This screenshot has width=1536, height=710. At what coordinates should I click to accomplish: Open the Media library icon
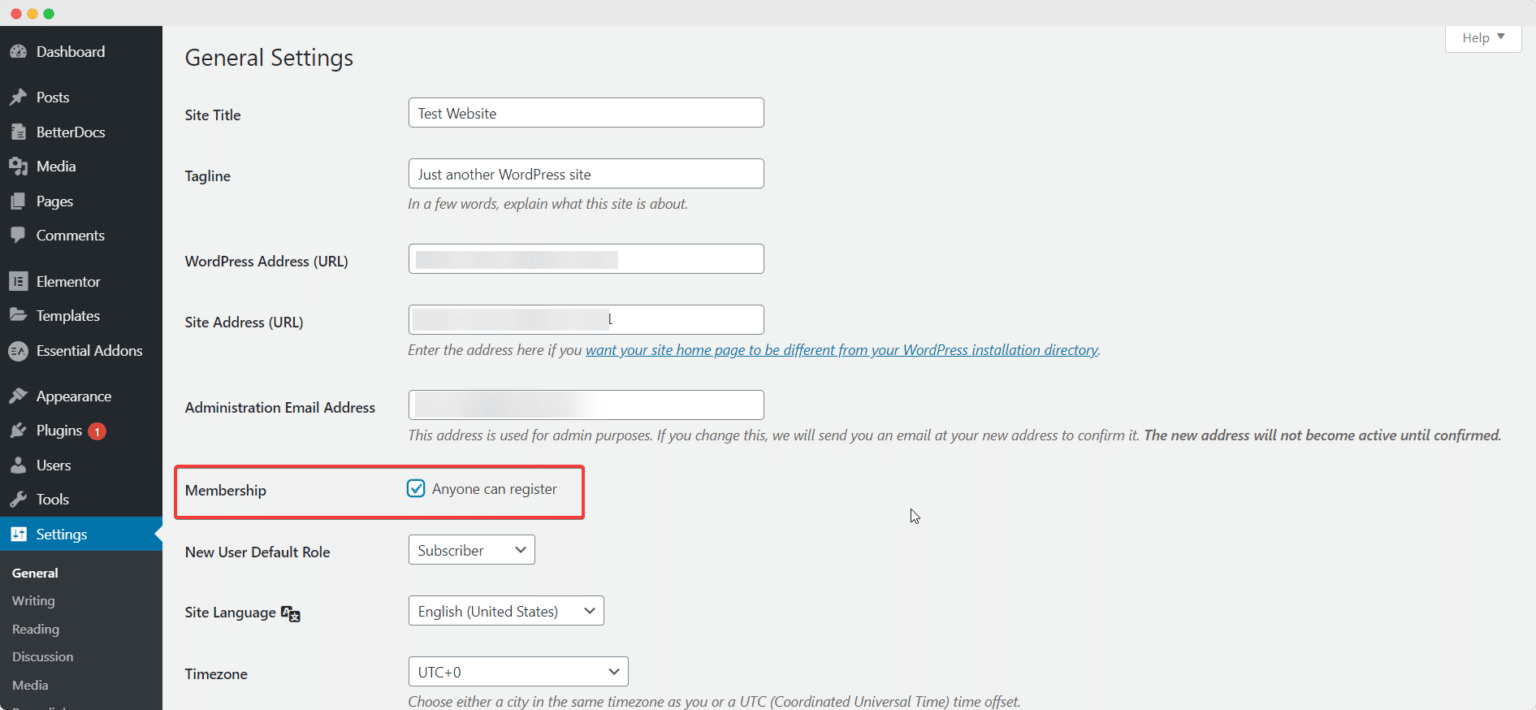click(x=20, y=166)
